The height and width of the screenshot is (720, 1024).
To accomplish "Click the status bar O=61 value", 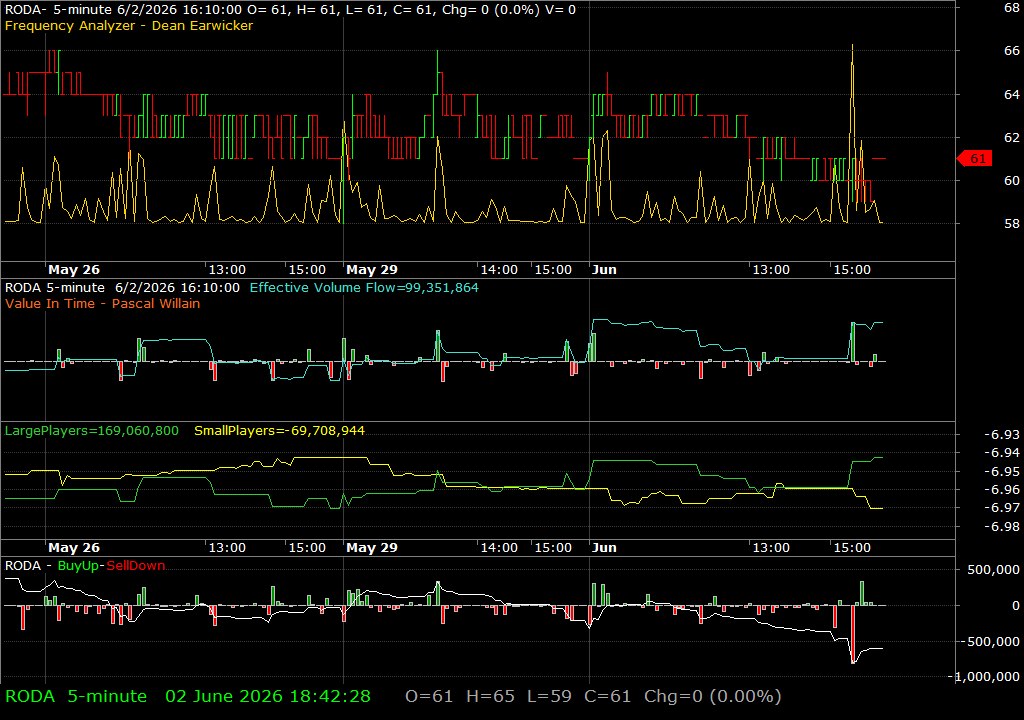I will pyautogui.click(x=429, y=696).
